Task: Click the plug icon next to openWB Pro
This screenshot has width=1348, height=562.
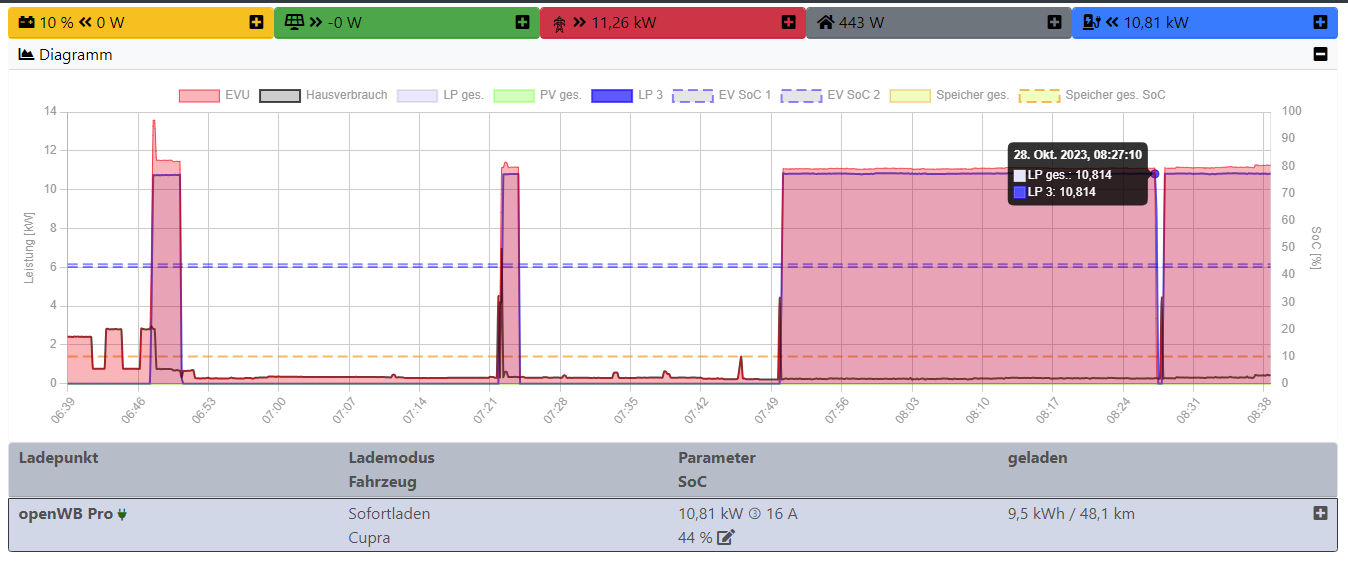Action: click(123, 514)
